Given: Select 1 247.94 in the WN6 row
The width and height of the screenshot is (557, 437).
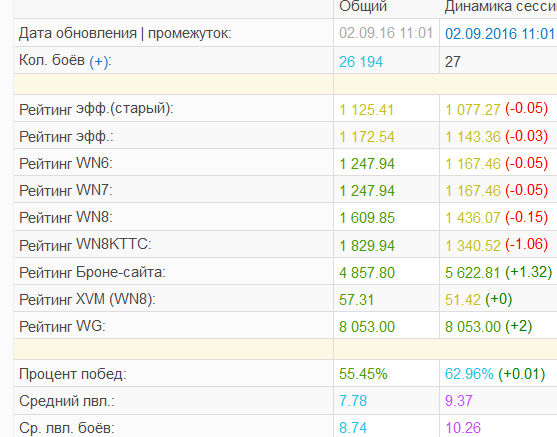Looking at the screenshot, I should pos(367,164).
